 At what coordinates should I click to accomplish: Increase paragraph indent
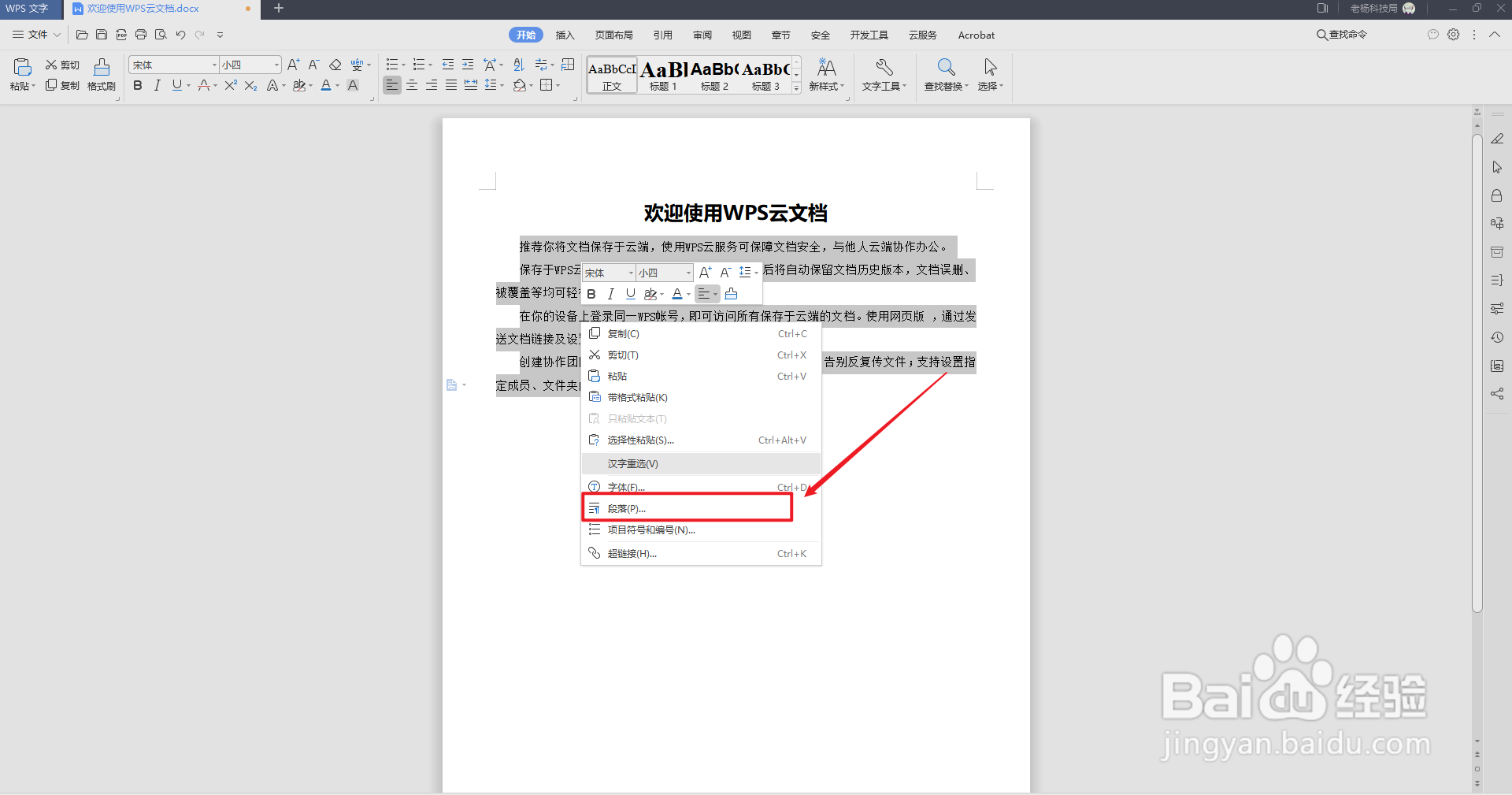coord(468,65)
